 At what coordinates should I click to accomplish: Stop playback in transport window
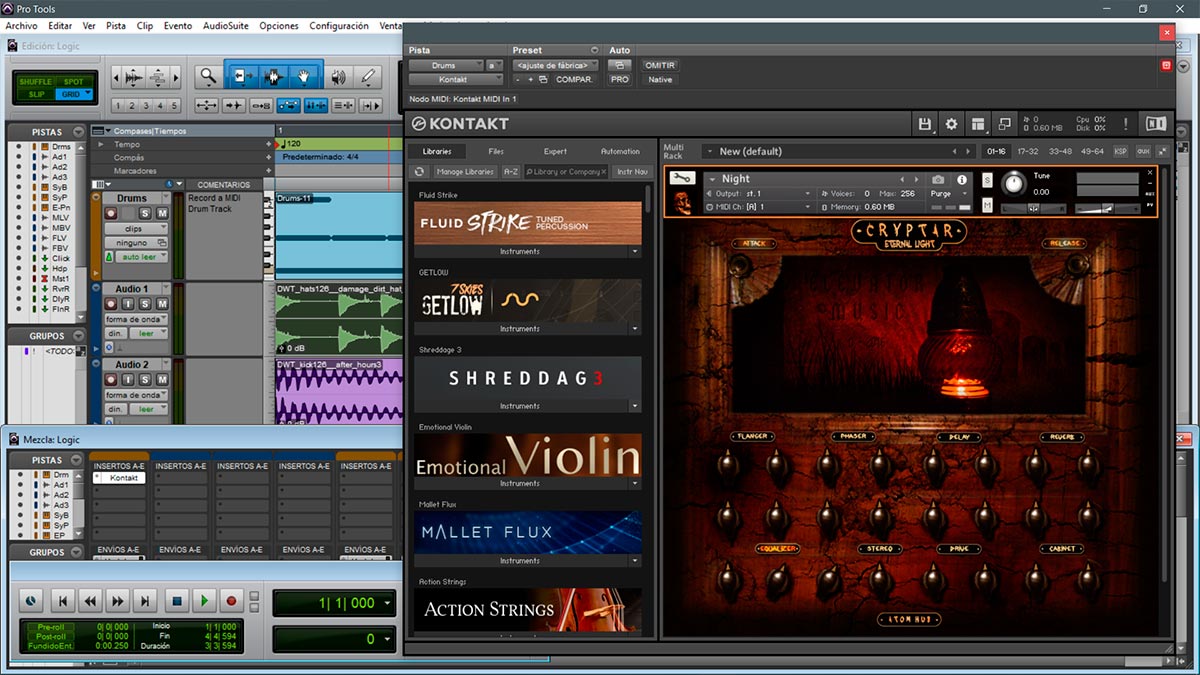point(176,601)
